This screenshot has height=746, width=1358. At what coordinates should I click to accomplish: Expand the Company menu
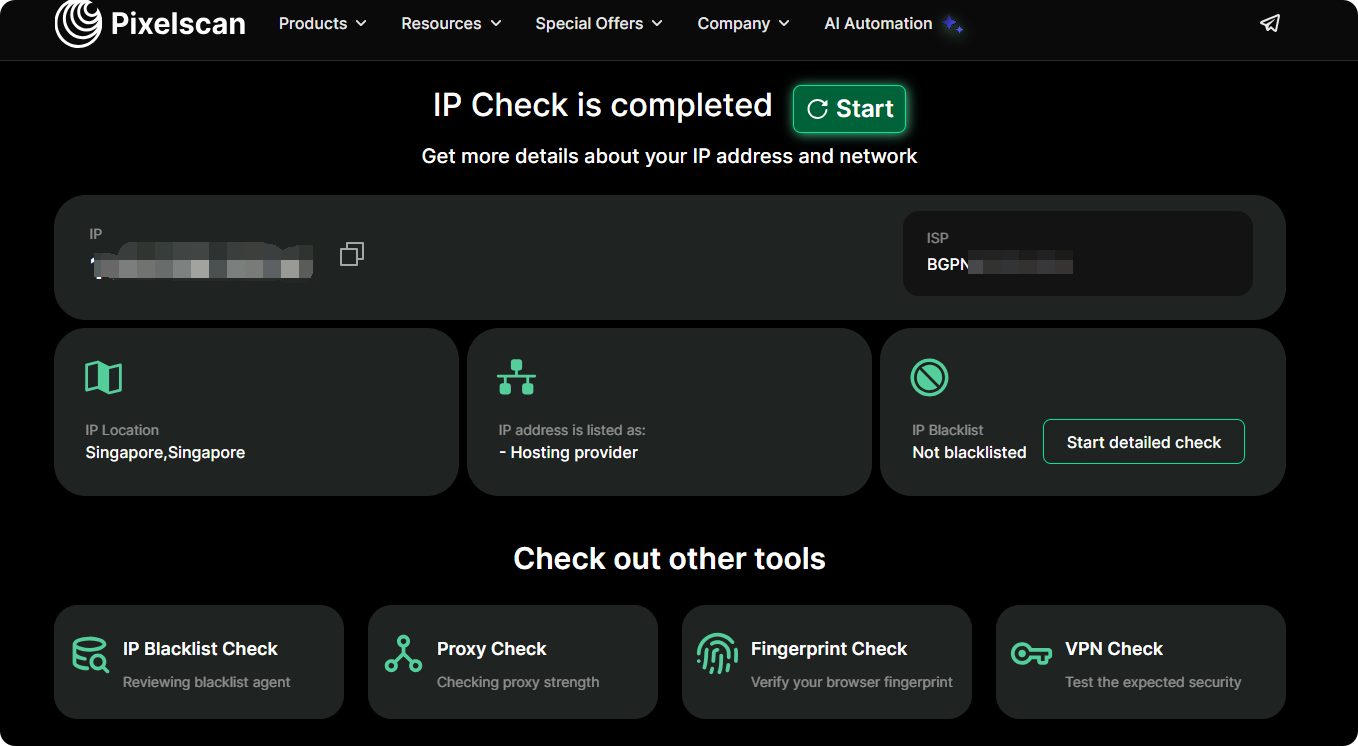(743, 23)
